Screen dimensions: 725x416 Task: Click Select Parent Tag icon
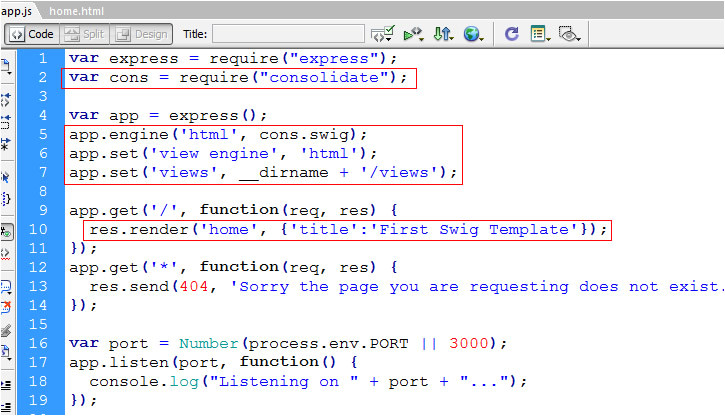(x=6, y=177)
